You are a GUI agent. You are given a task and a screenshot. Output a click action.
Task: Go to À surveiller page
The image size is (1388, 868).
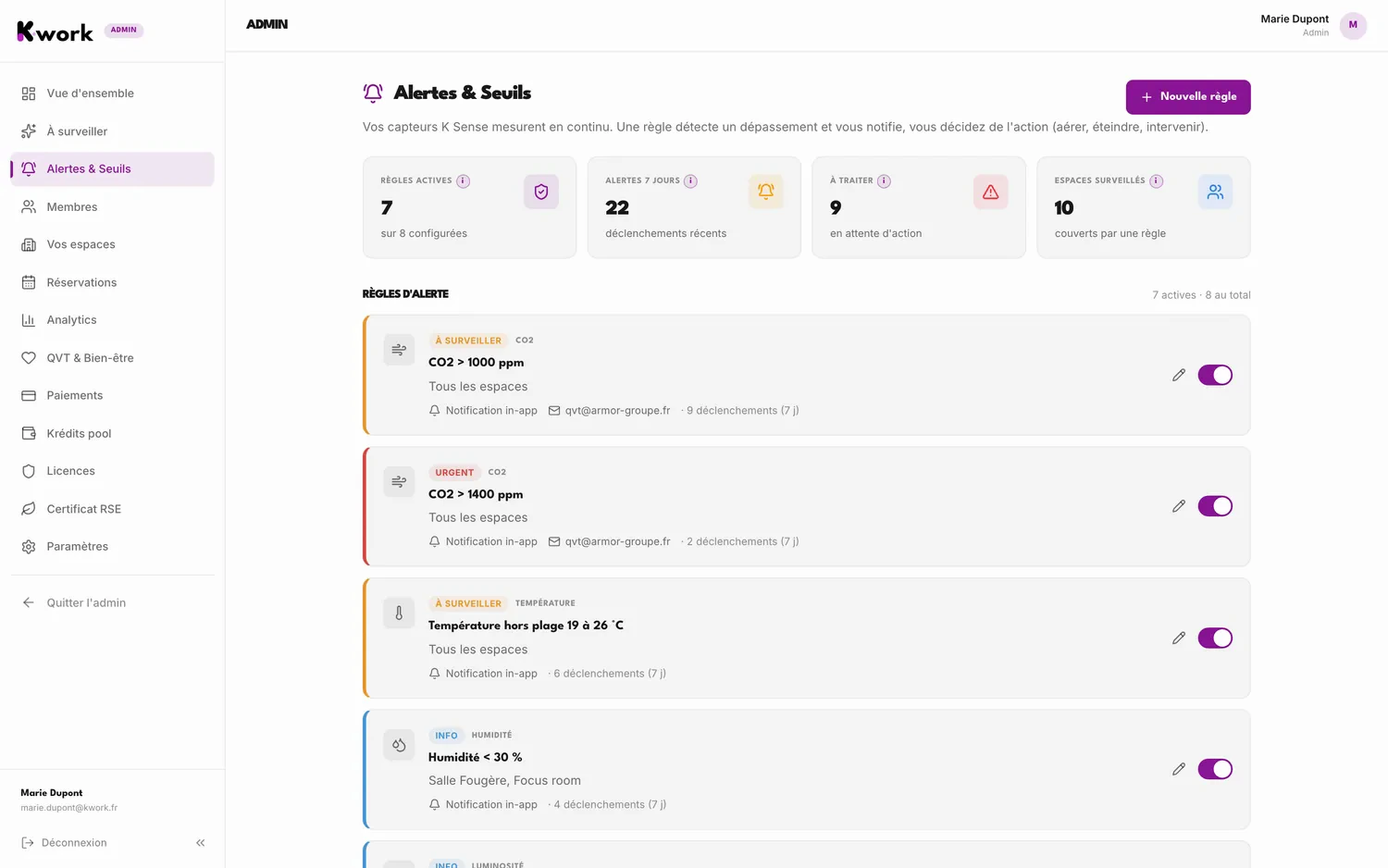tap(112, 131)
